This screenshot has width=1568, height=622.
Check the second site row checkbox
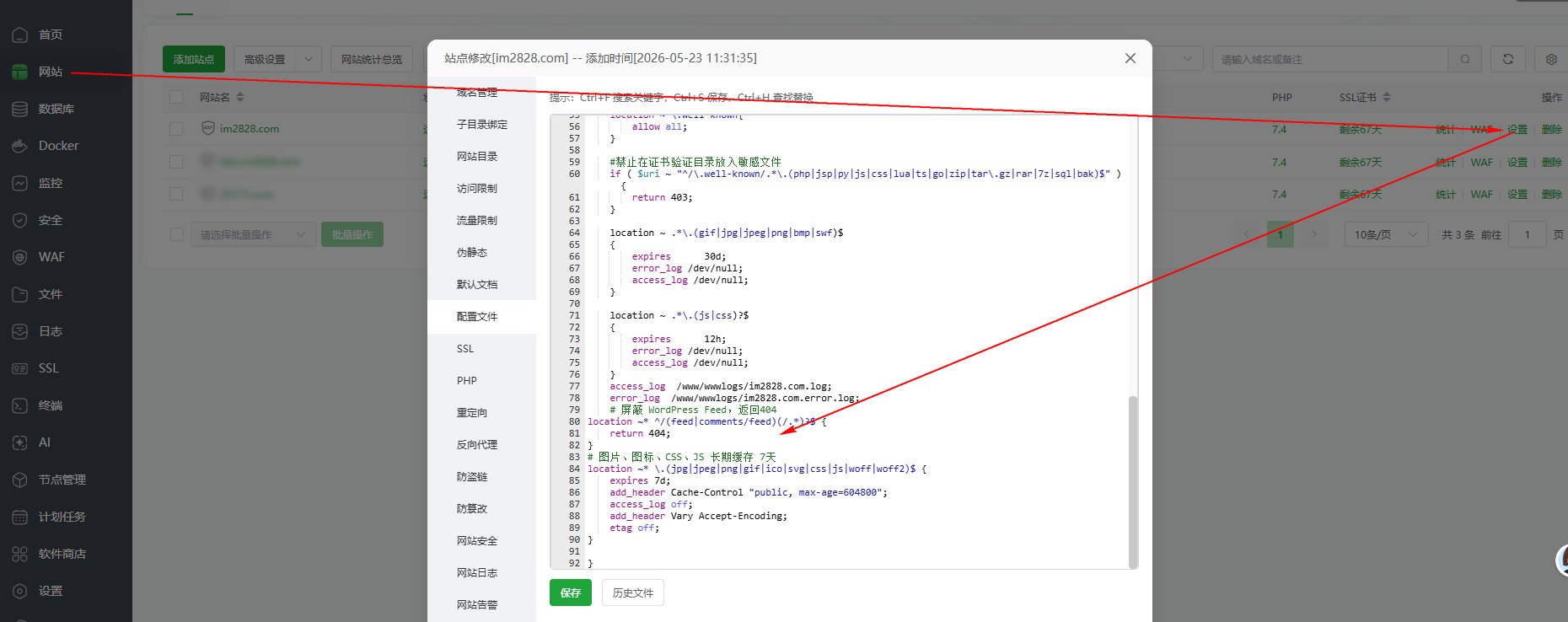click(176, 161)
